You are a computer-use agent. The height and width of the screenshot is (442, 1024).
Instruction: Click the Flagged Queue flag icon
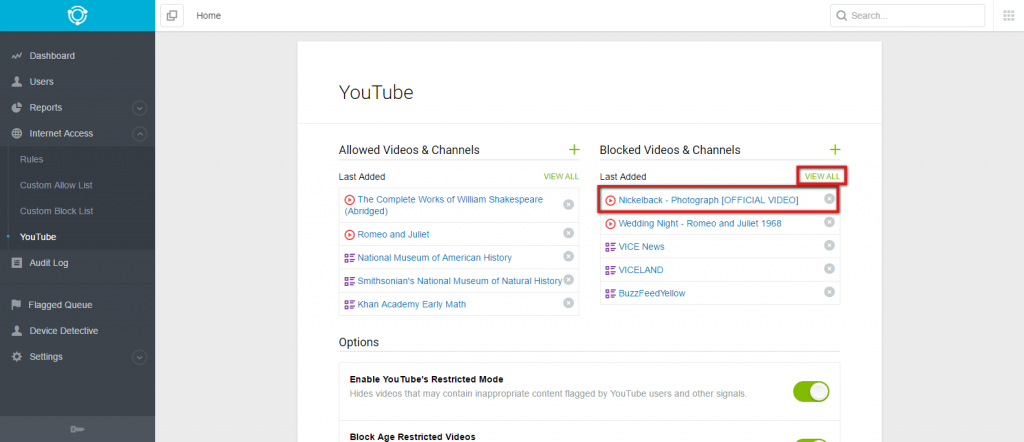coord(17,305)
